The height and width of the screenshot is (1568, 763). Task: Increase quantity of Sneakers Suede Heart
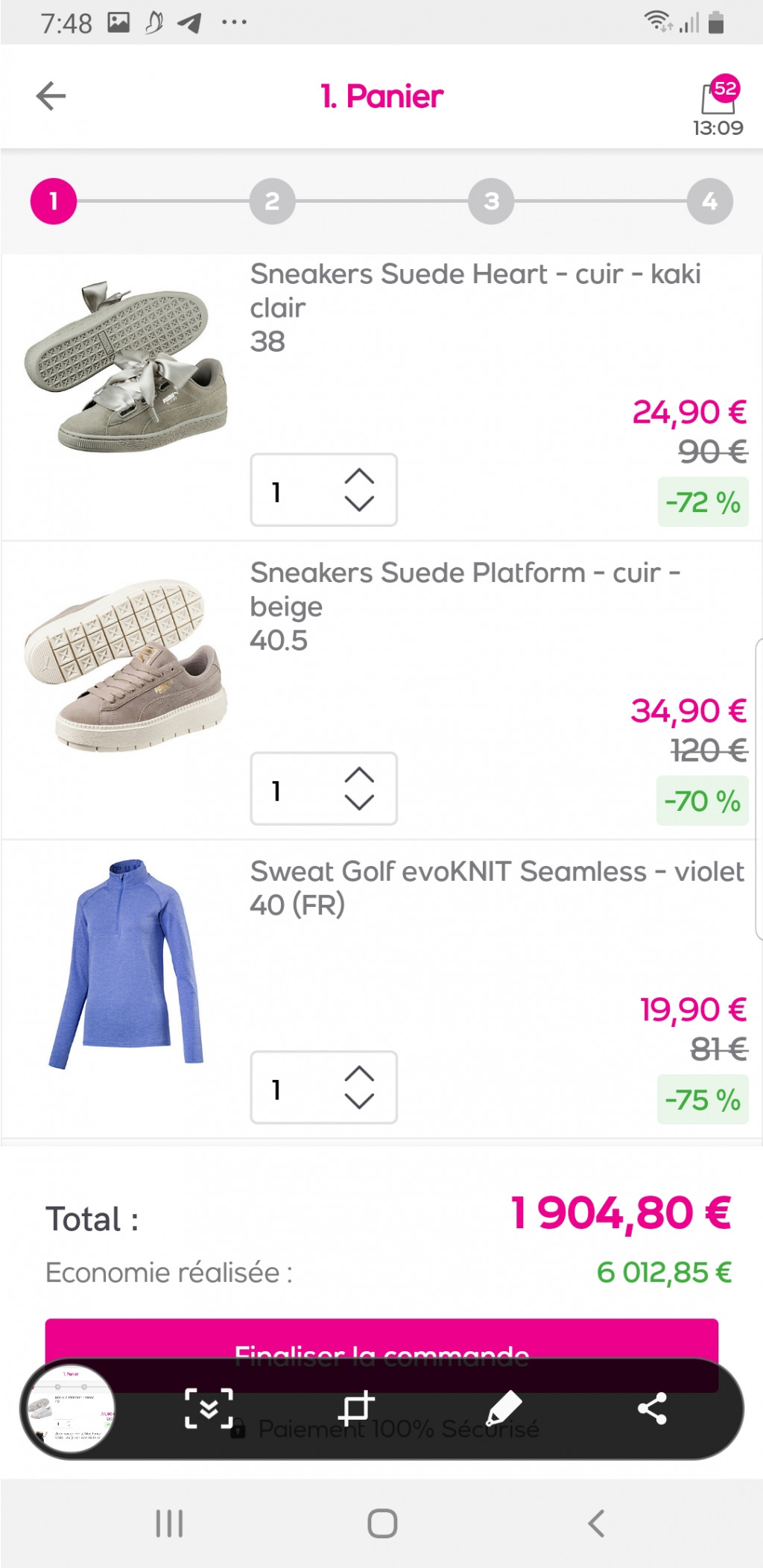(x=359, y=477)
